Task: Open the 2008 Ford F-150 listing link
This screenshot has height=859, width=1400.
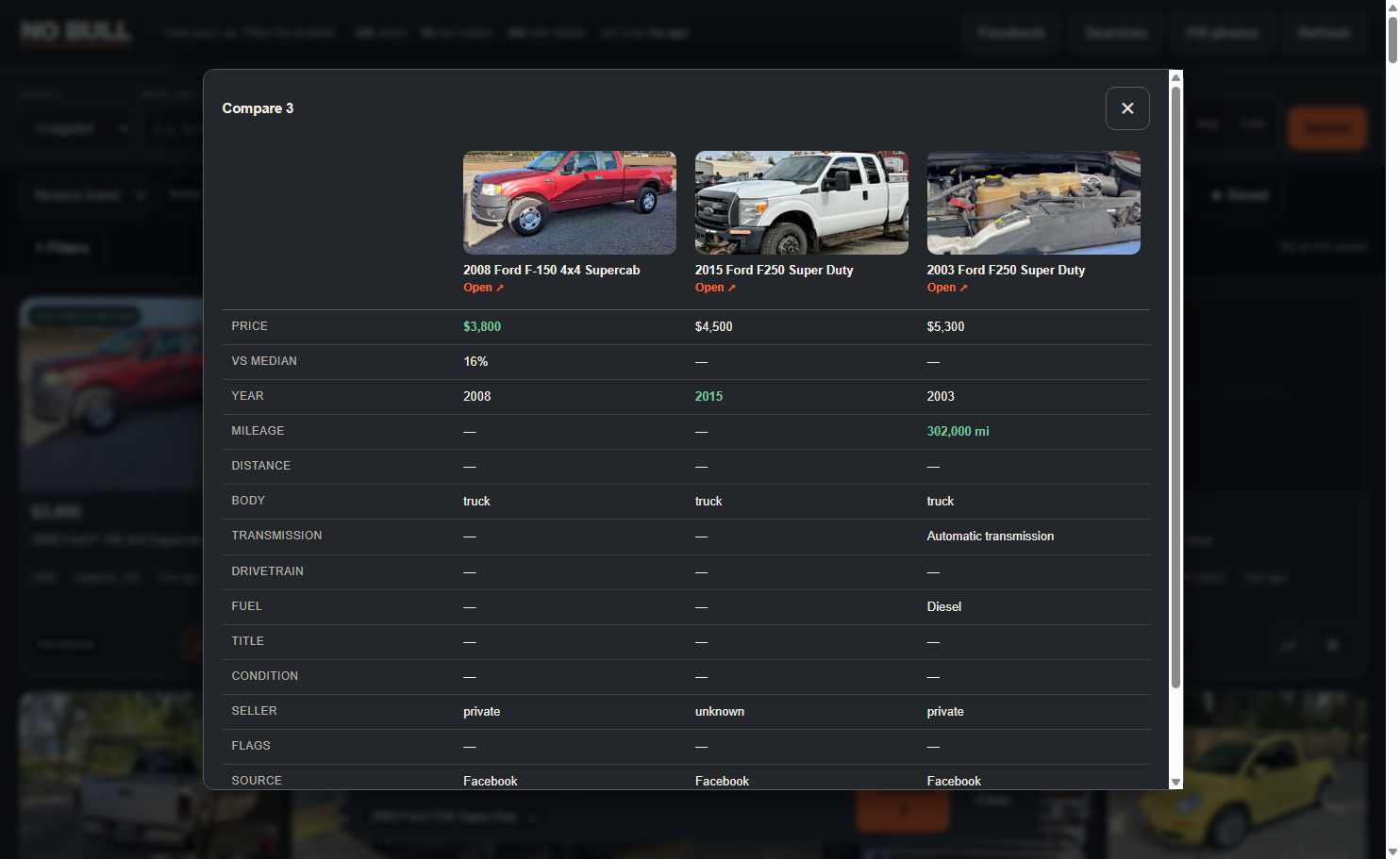Action: (483, 288)
